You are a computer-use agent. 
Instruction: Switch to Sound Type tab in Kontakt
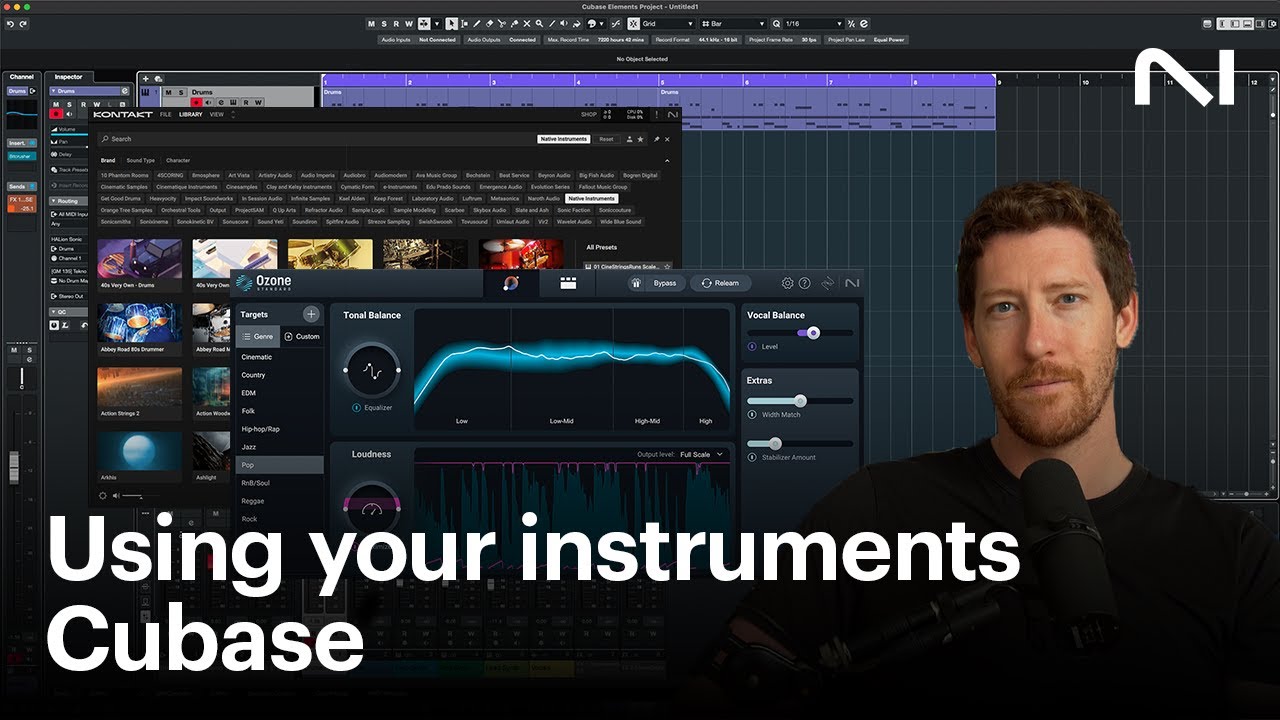click(x=140, y=160)
